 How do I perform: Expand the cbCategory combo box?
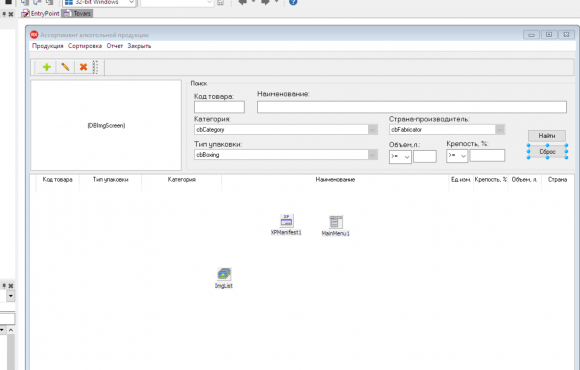coord(372,130)
